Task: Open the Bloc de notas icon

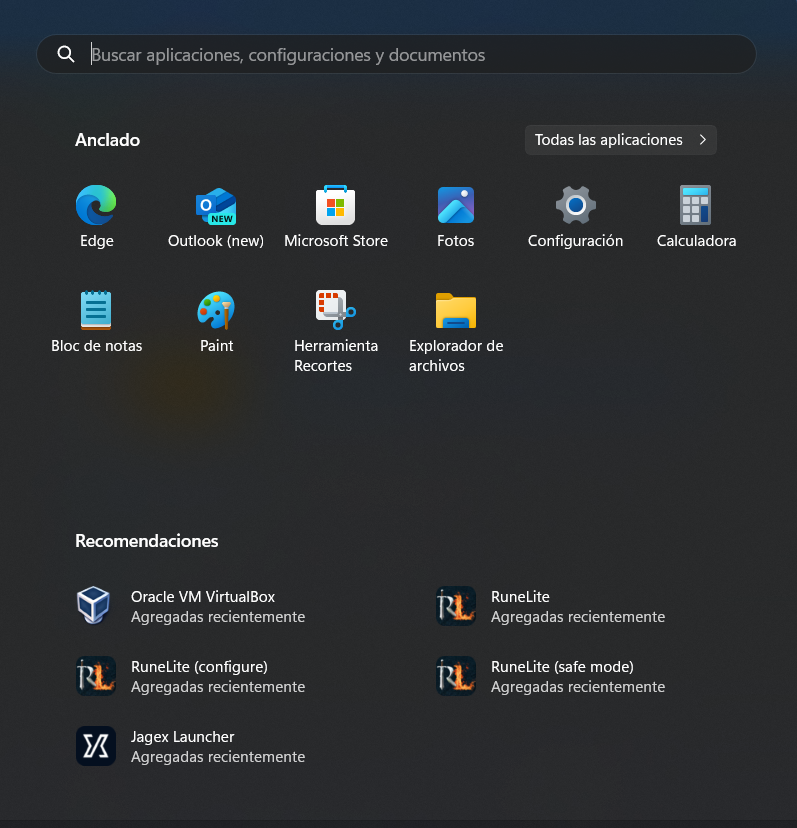Action: click(96, 310)
